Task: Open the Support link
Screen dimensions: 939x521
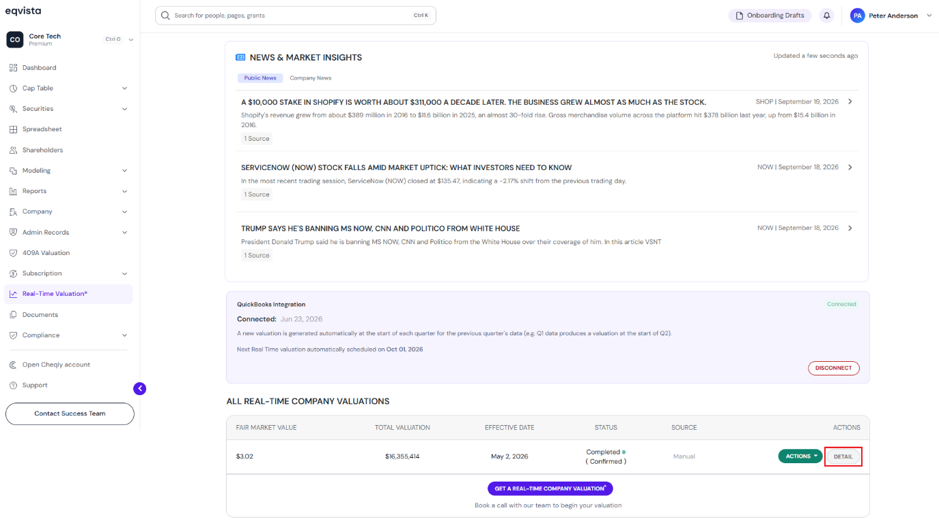Action: pos(35,385)
